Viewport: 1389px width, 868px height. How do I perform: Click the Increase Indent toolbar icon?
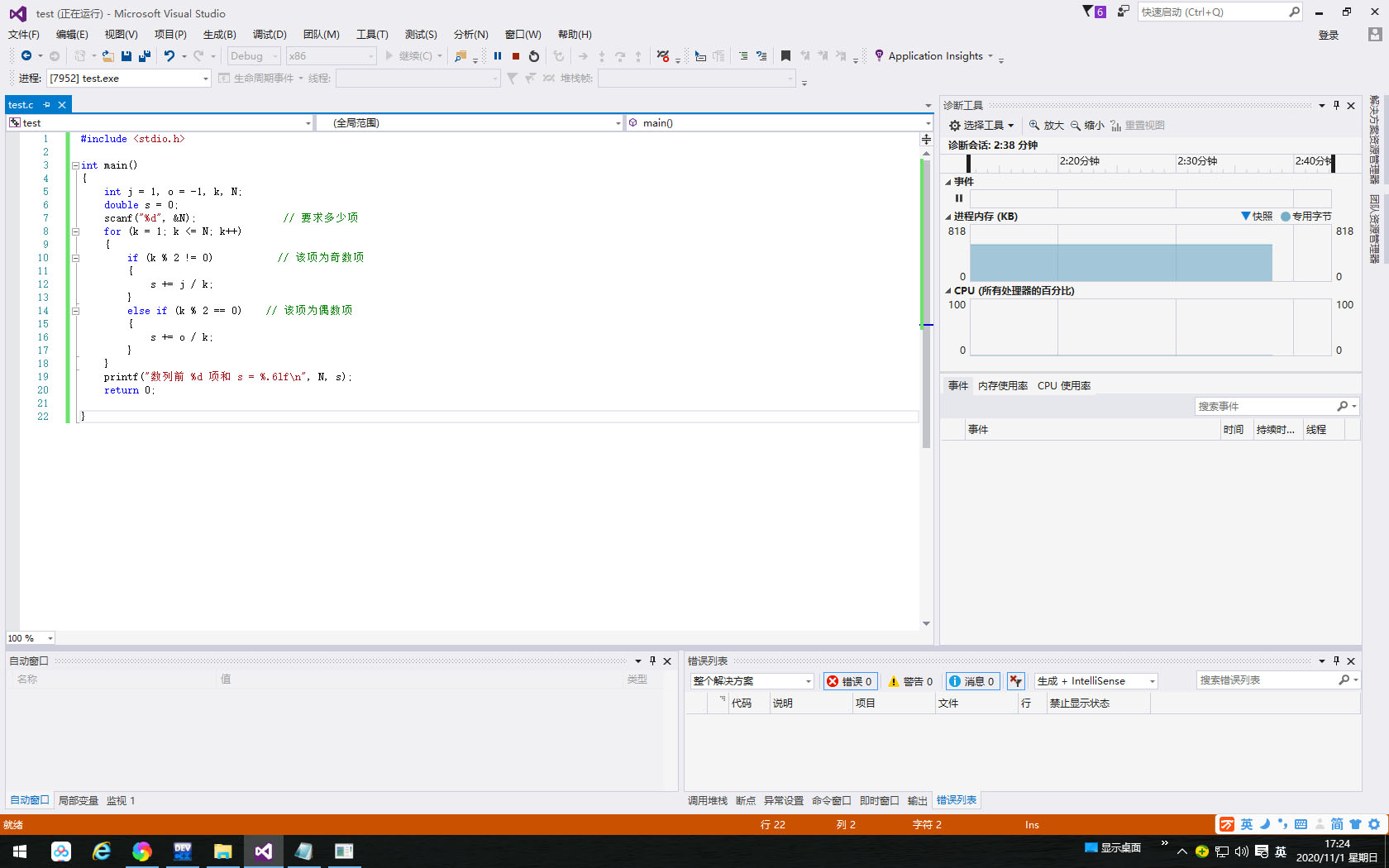coord(761,55)
